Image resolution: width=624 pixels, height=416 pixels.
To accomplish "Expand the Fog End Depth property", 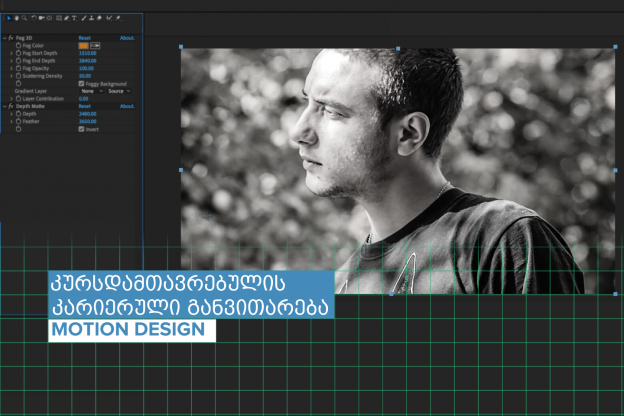I will pos(12,61).
